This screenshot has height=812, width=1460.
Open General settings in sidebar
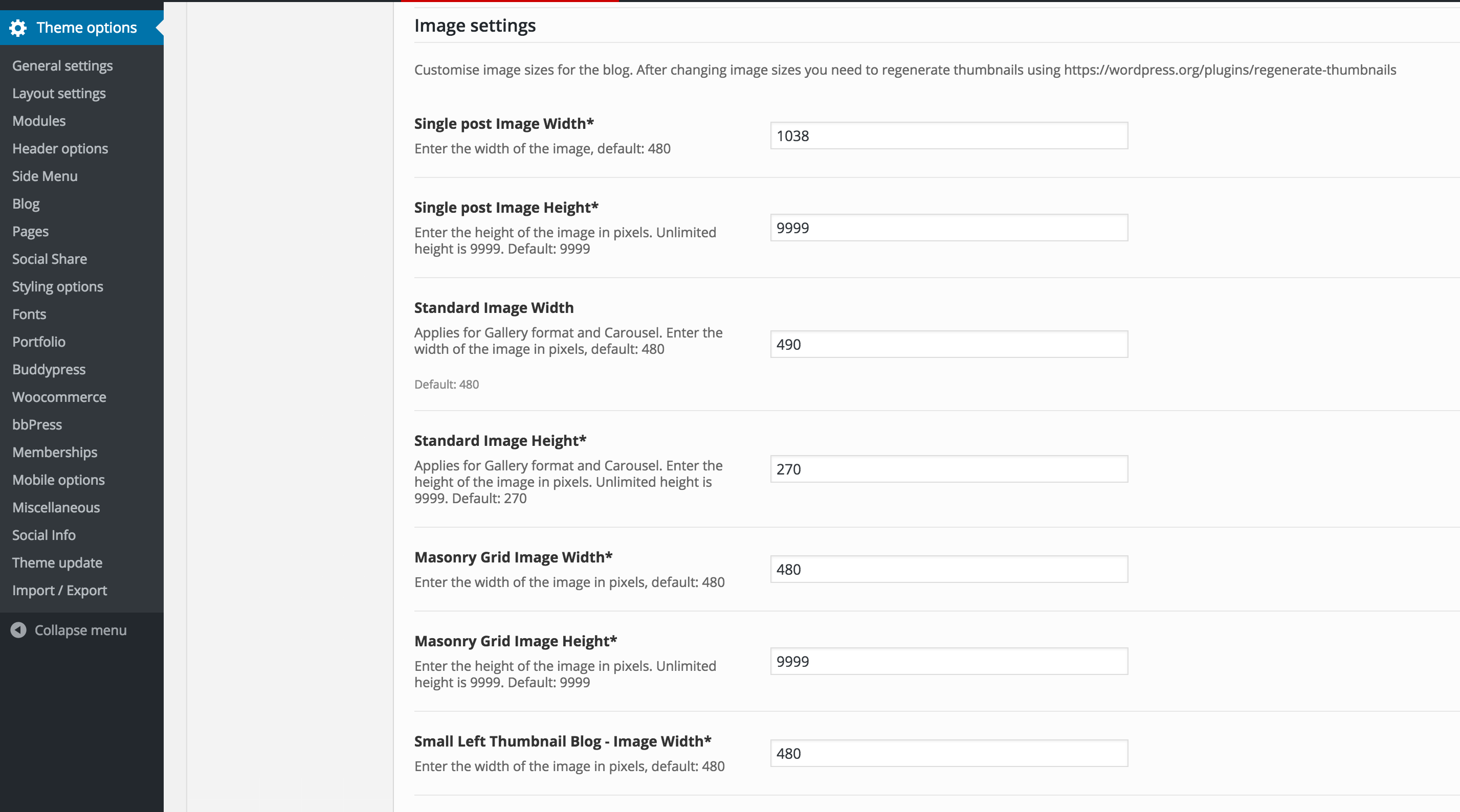pos(62,66)
